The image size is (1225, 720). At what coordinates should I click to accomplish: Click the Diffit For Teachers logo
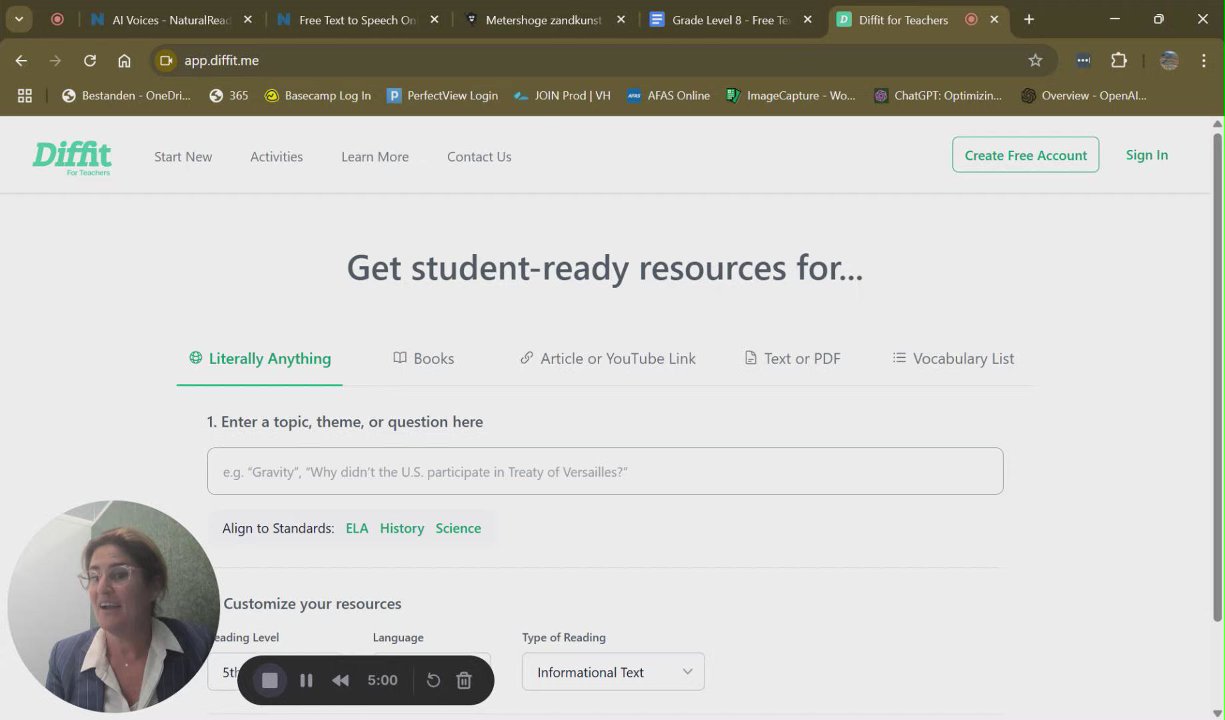click(72, 157)
